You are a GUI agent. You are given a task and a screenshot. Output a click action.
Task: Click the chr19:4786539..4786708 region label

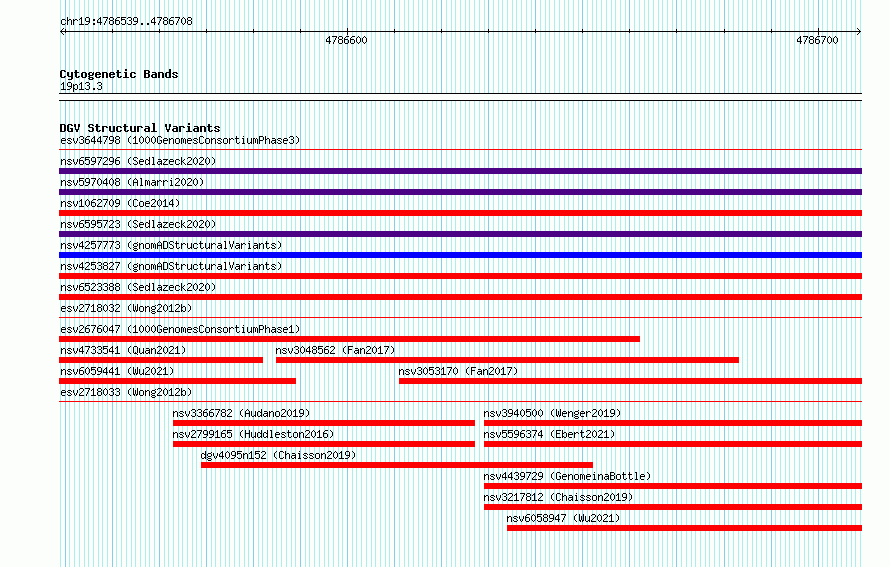tap(126, 21)
